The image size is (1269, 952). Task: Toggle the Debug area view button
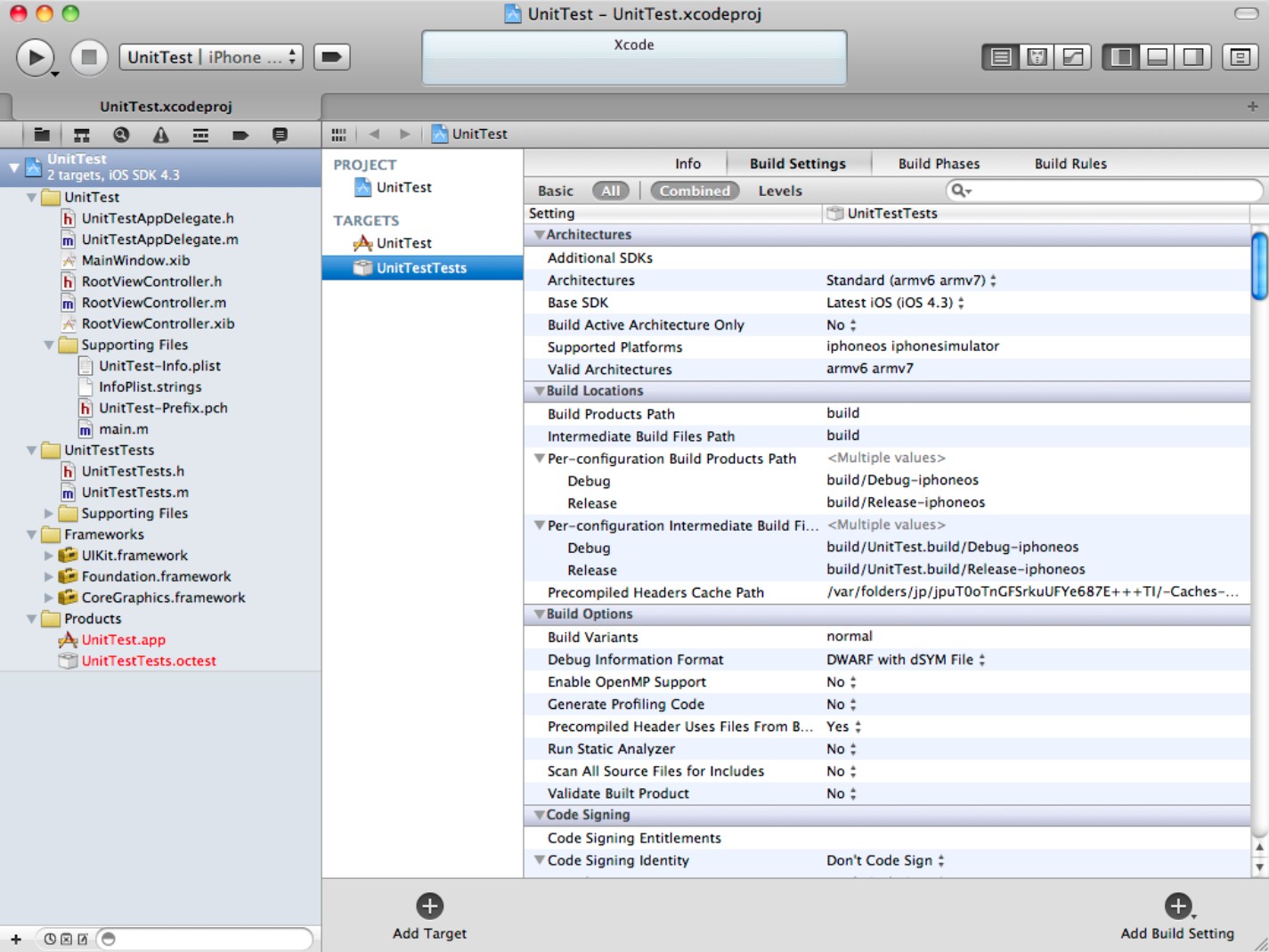pos(1158,57)
